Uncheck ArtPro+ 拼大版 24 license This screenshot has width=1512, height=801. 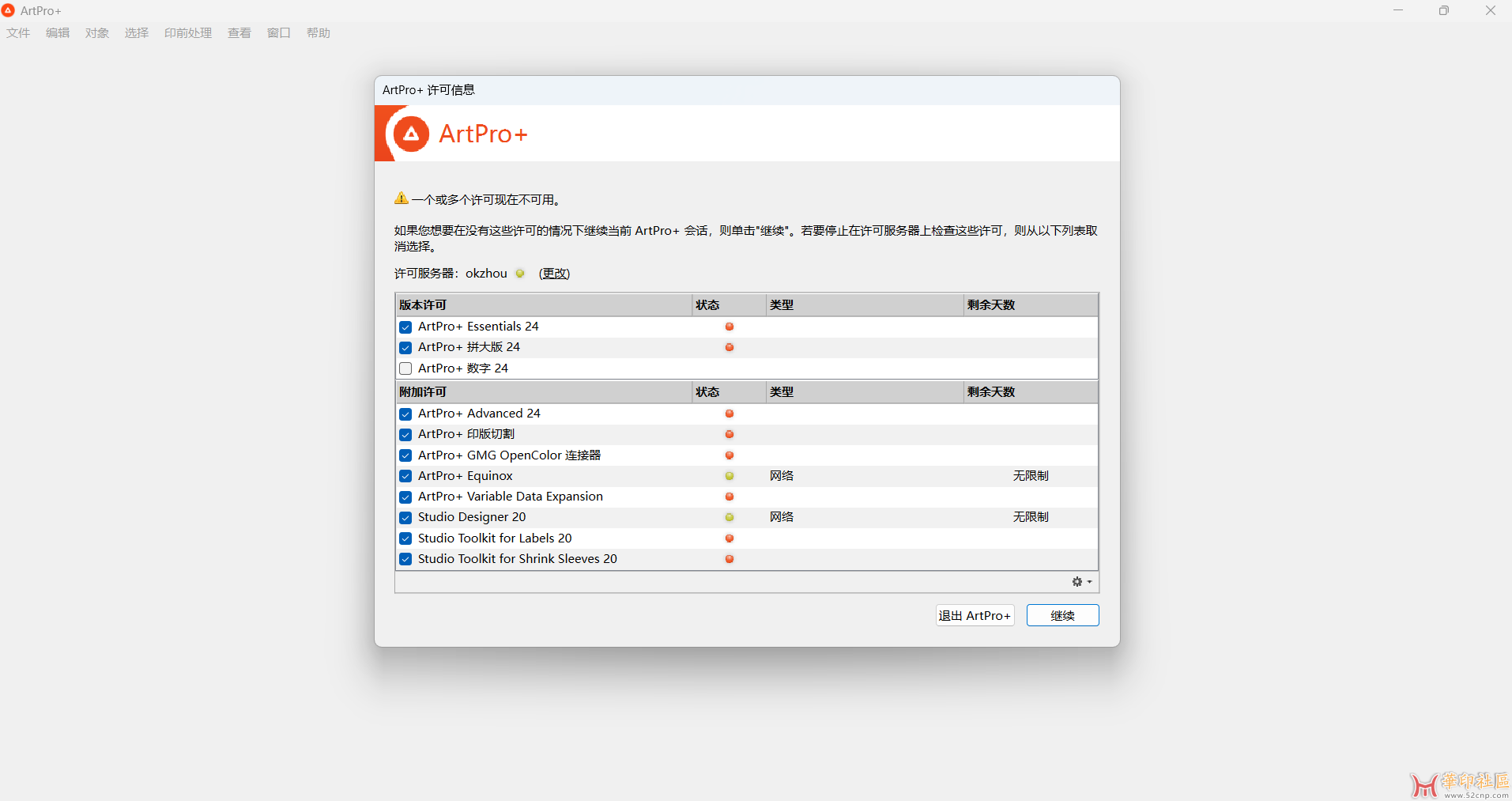(405, 347)
